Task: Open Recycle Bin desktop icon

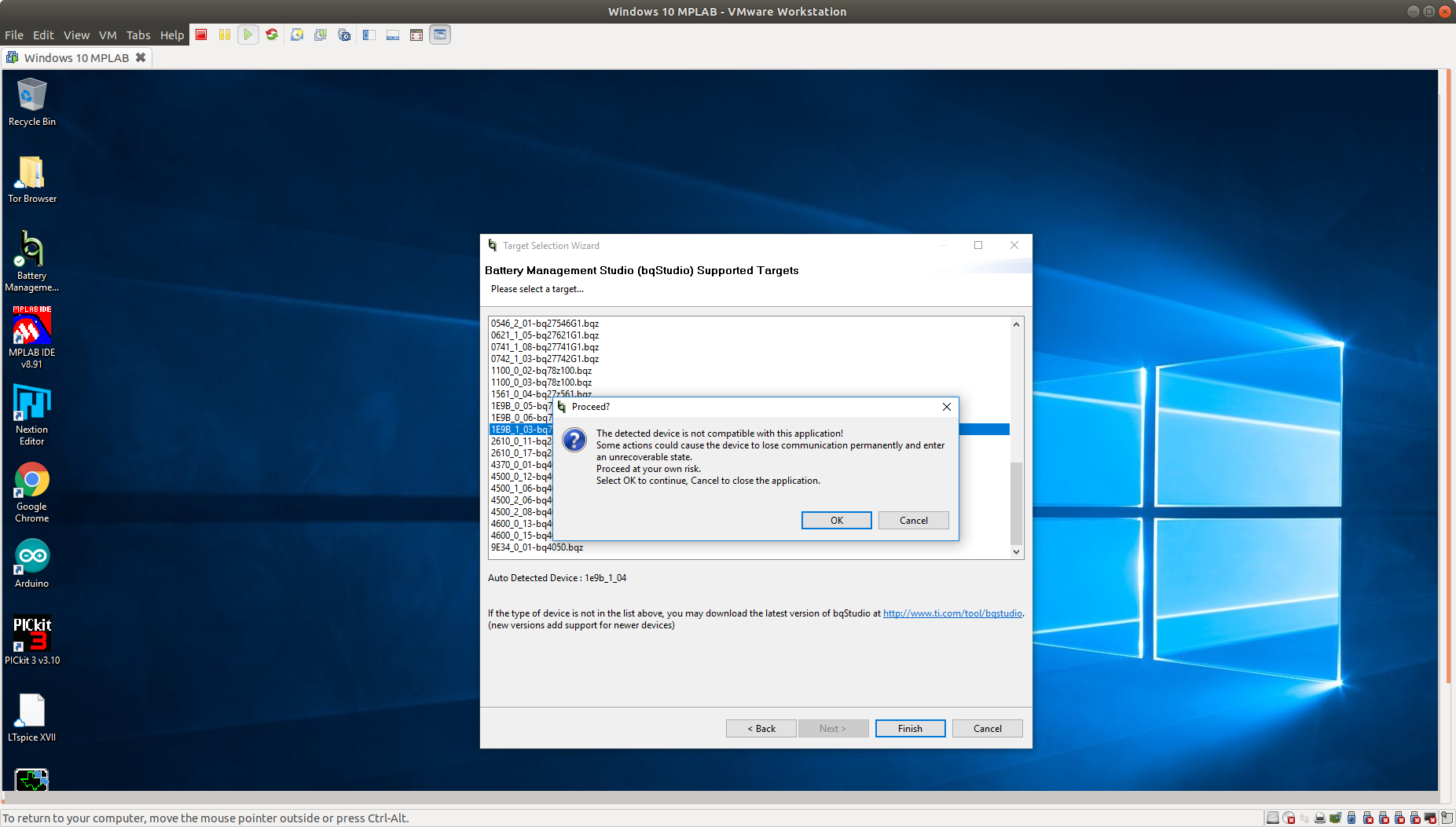Action: (x=32, y=102)
